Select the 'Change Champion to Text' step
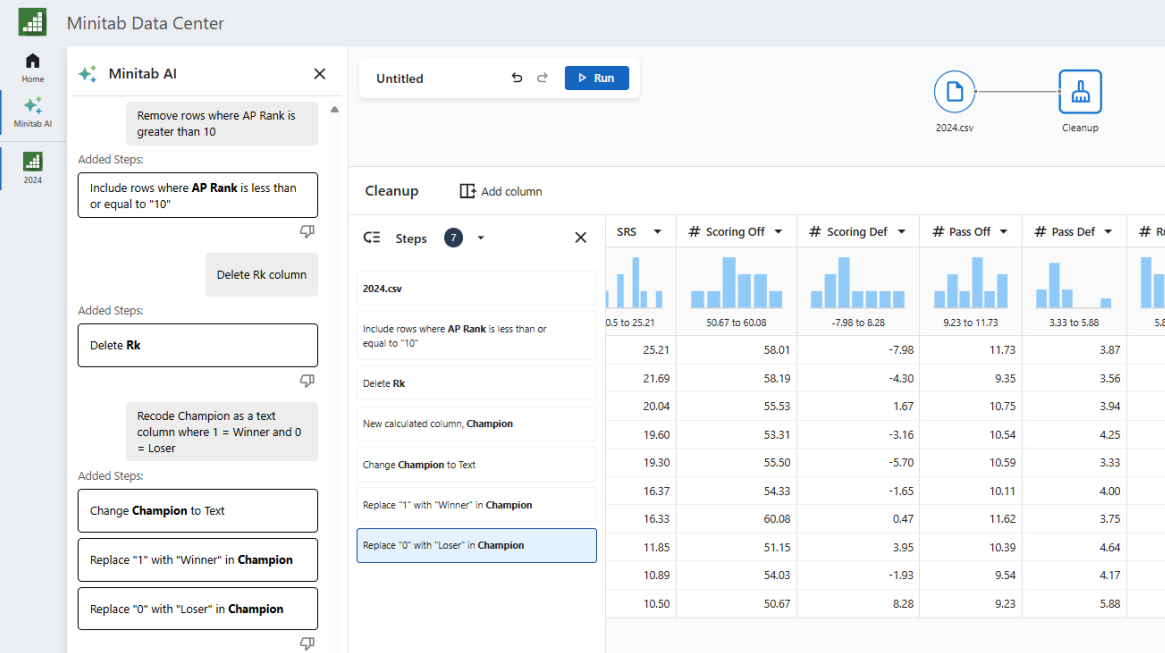This screenshot has width=1165, height=653. click(x=476, y=465)
